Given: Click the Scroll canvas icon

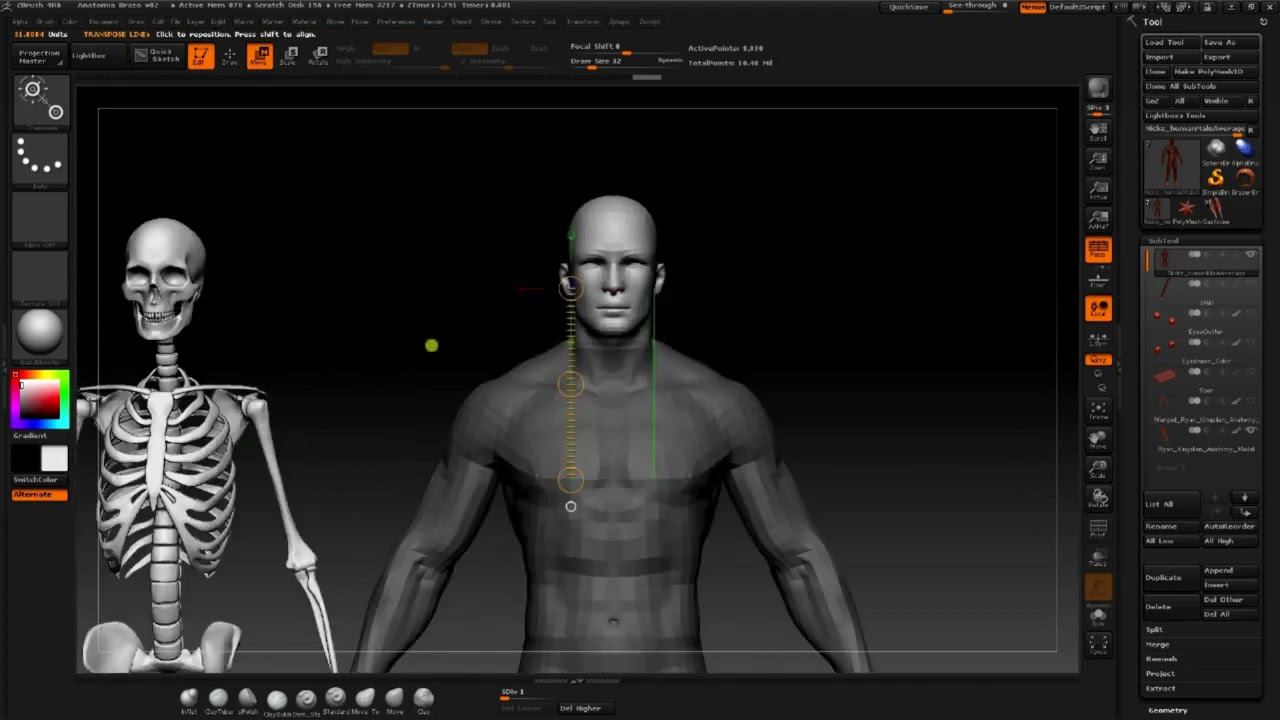Looking at the screenshot, I should pos(1098,131).
